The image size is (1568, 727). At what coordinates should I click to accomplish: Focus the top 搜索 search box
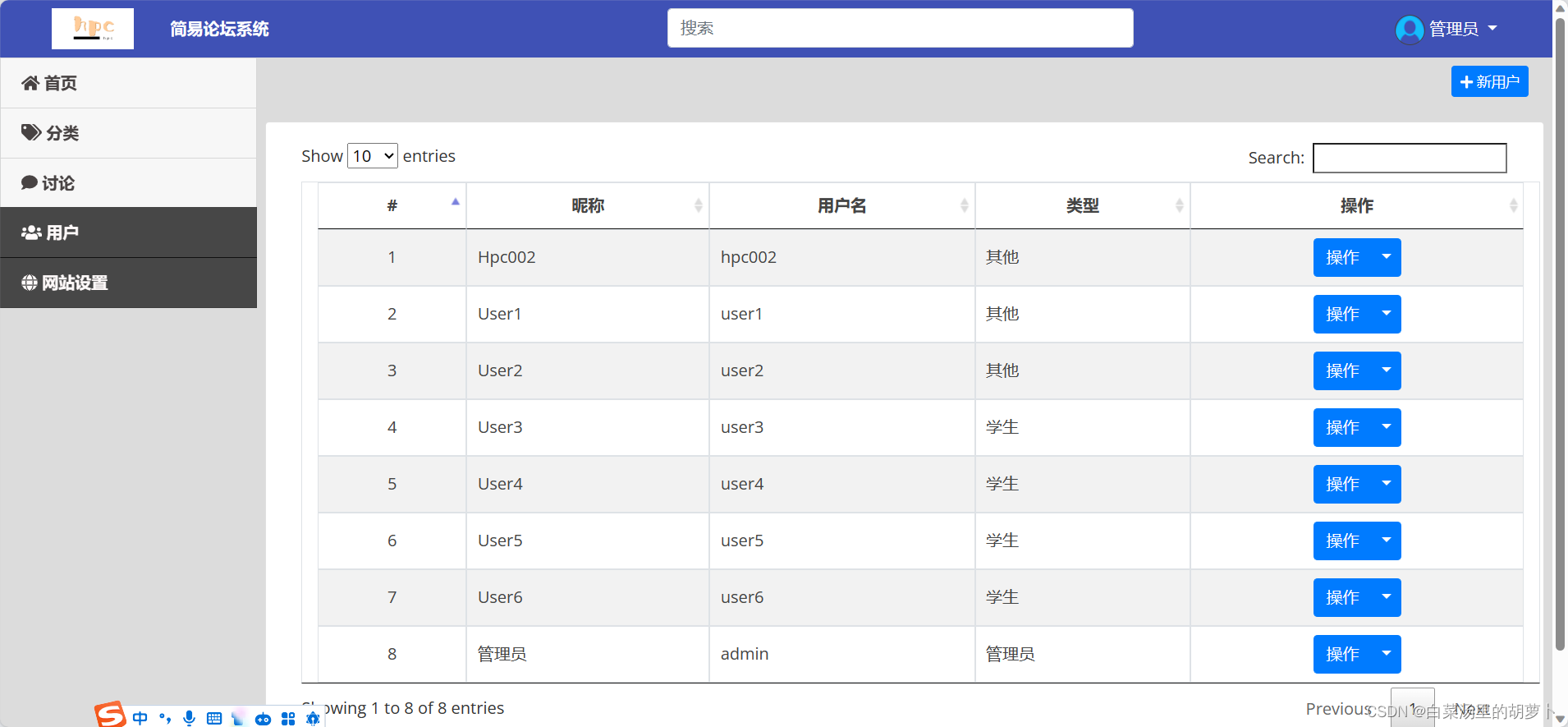click(x=900, y=28)
